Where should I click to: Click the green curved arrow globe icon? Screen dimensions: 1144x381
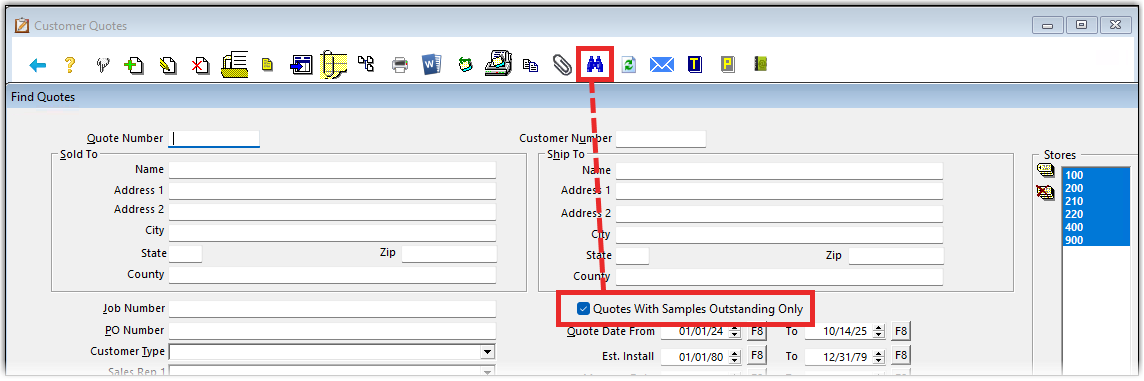(466, 65)
